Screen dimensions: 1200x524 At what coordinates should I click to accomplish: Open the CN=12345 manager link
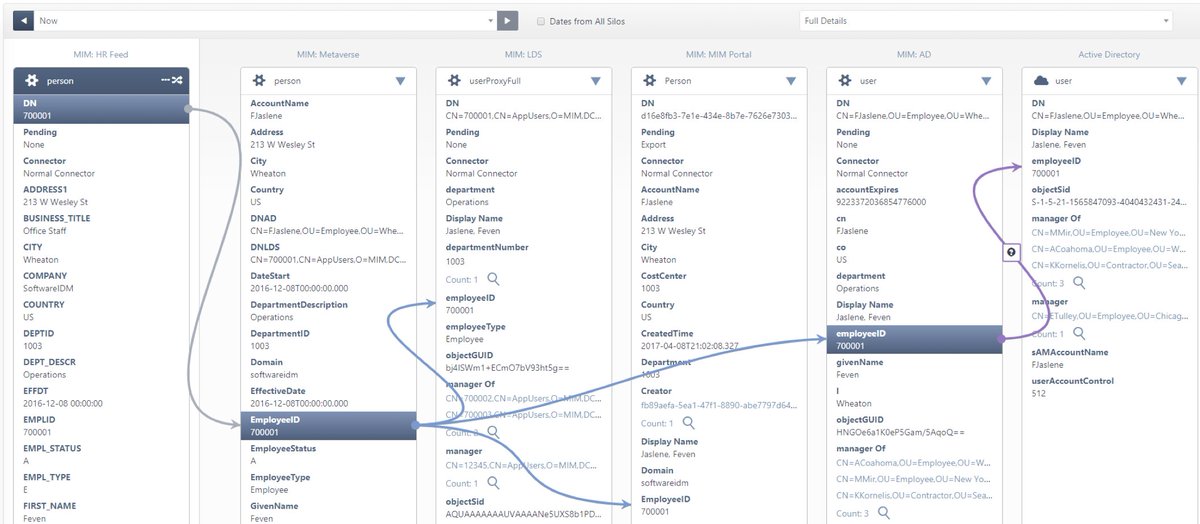click(523, 464)
